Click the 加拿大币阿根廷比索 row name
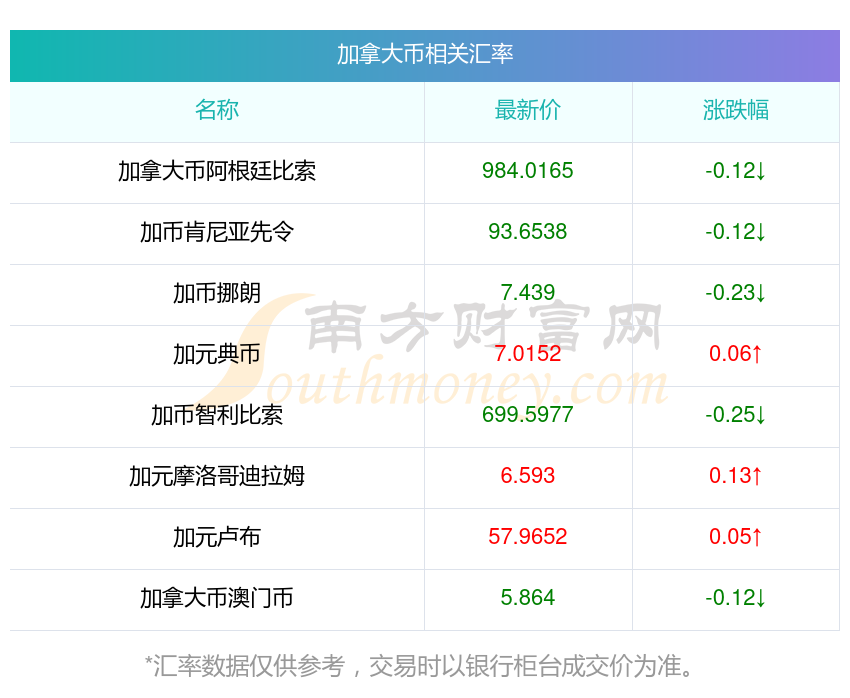Image resolution: width=850 pixels, height=698 pixels. pyautogui.click(x=217, y=171)
